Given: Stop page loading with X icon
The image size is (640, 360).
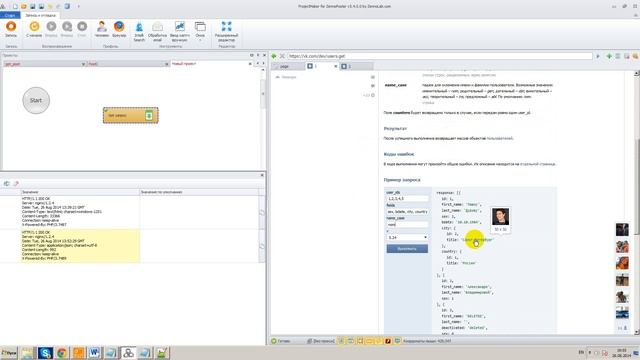Looking at the screenshot, I should (282, 56).
